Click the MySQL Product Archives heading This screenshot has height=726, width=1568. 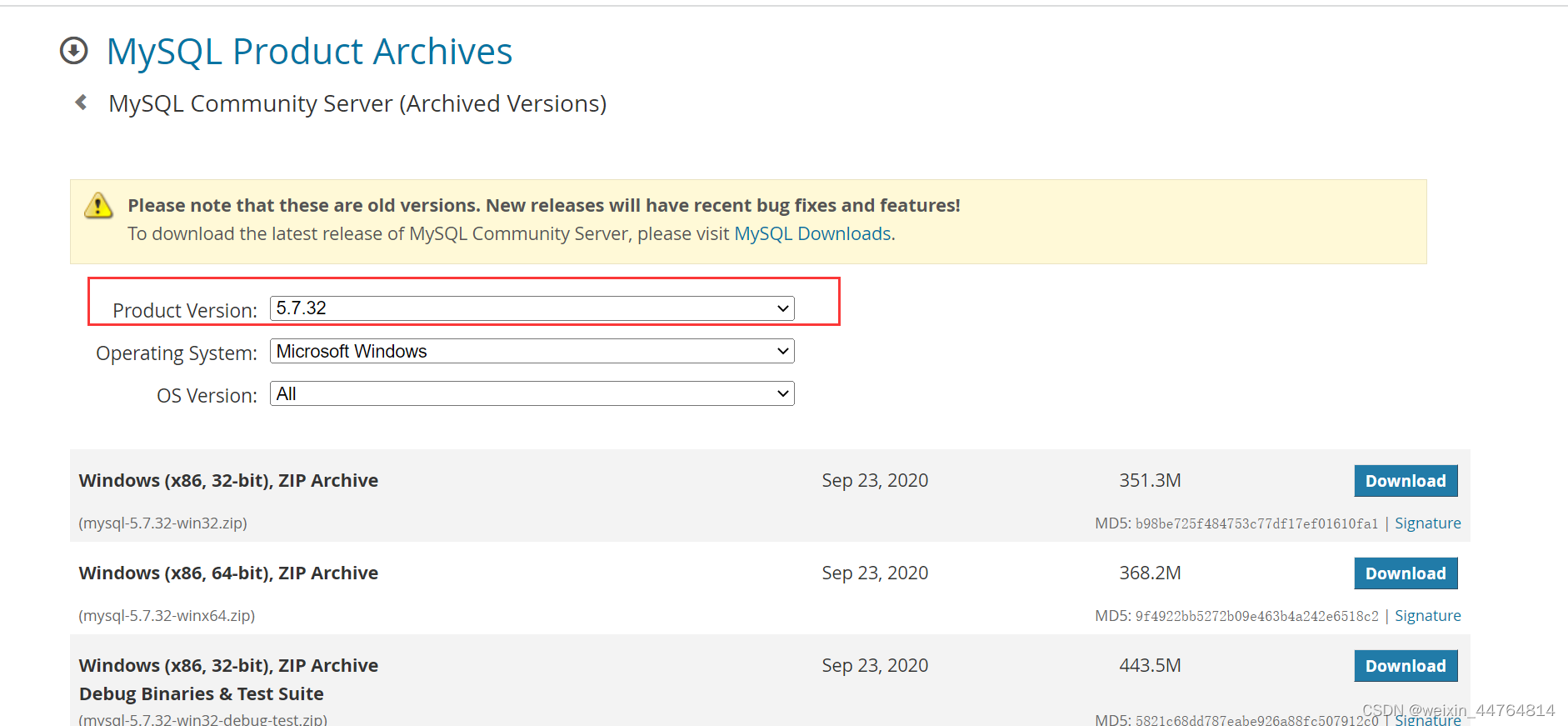(309, 52)
